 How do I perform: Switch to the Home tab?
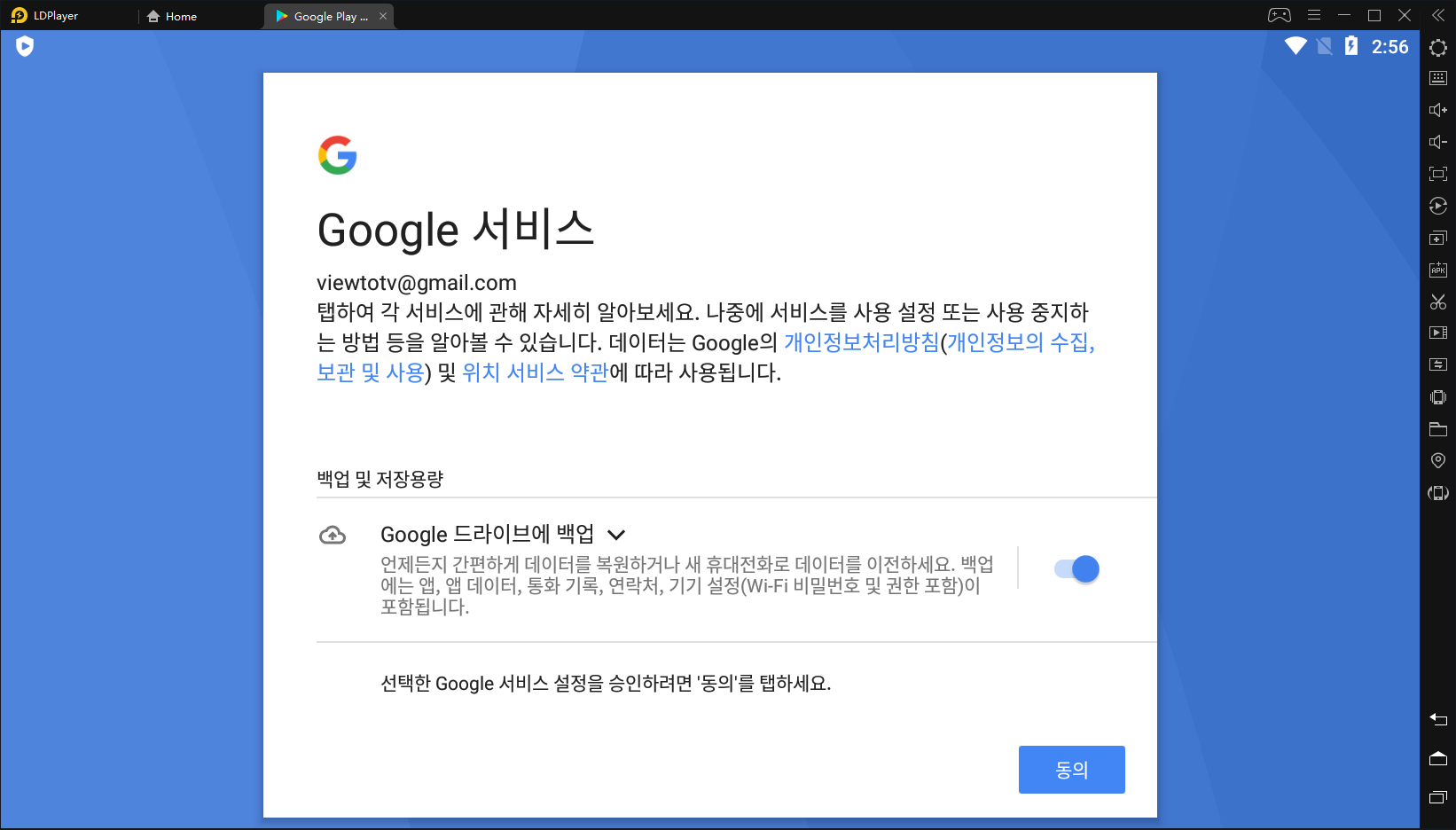(172, 16)
